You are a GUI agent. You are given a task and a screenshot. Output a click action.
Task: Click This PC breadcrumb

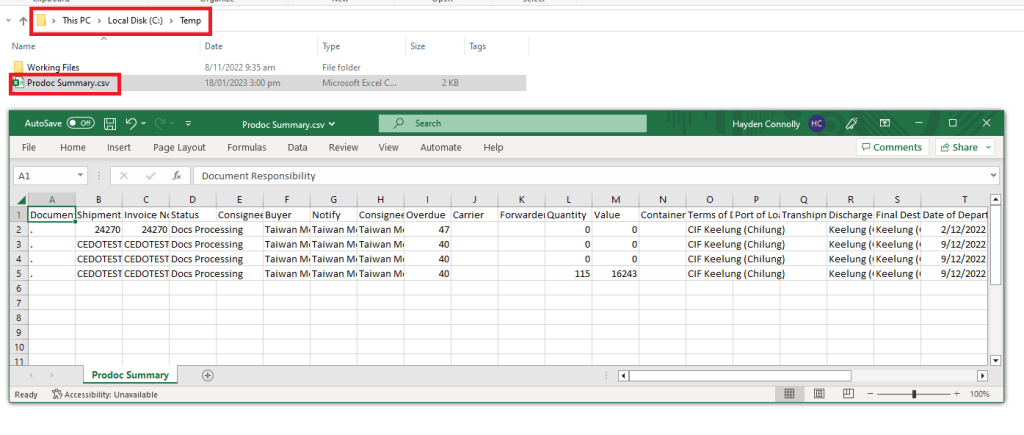click(x=76, y=21)
